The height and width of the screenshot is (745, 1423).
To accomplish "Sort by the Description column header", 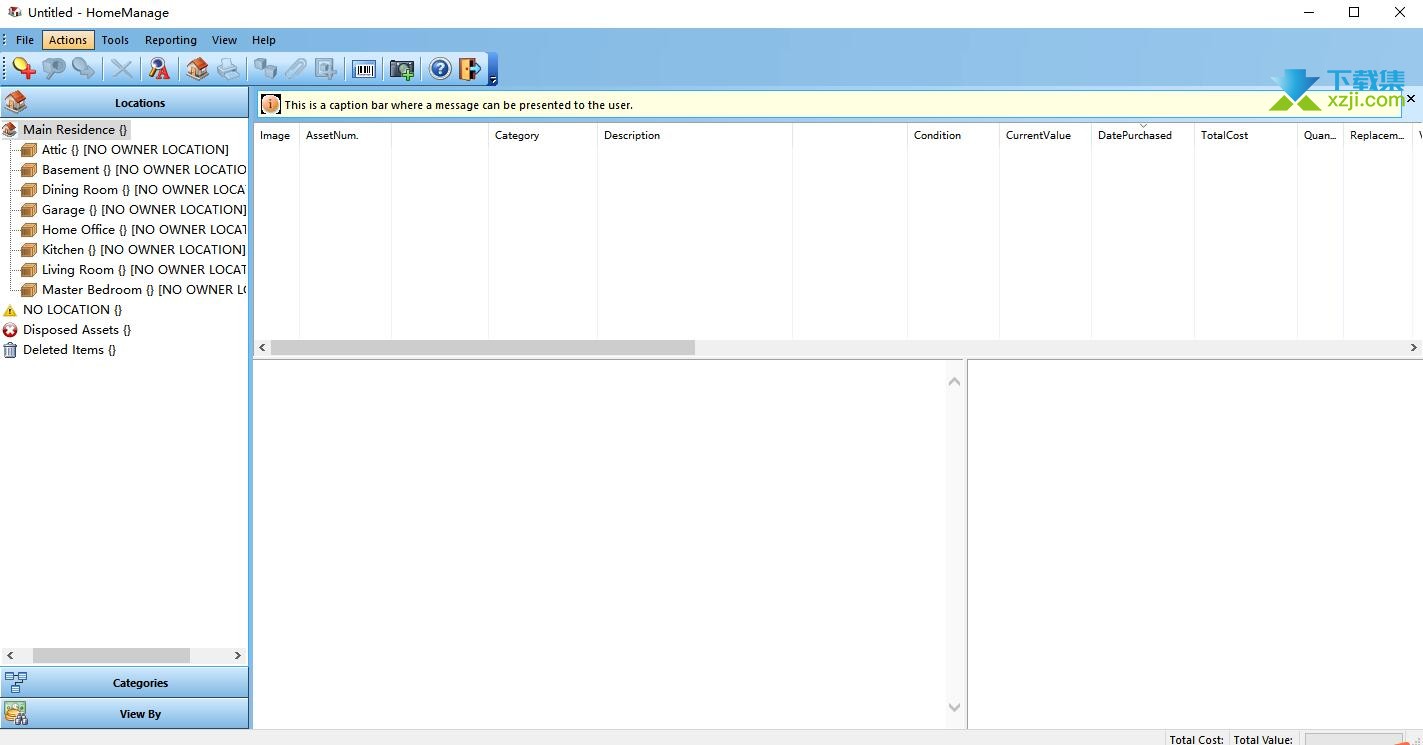I will tap(695, 135).
